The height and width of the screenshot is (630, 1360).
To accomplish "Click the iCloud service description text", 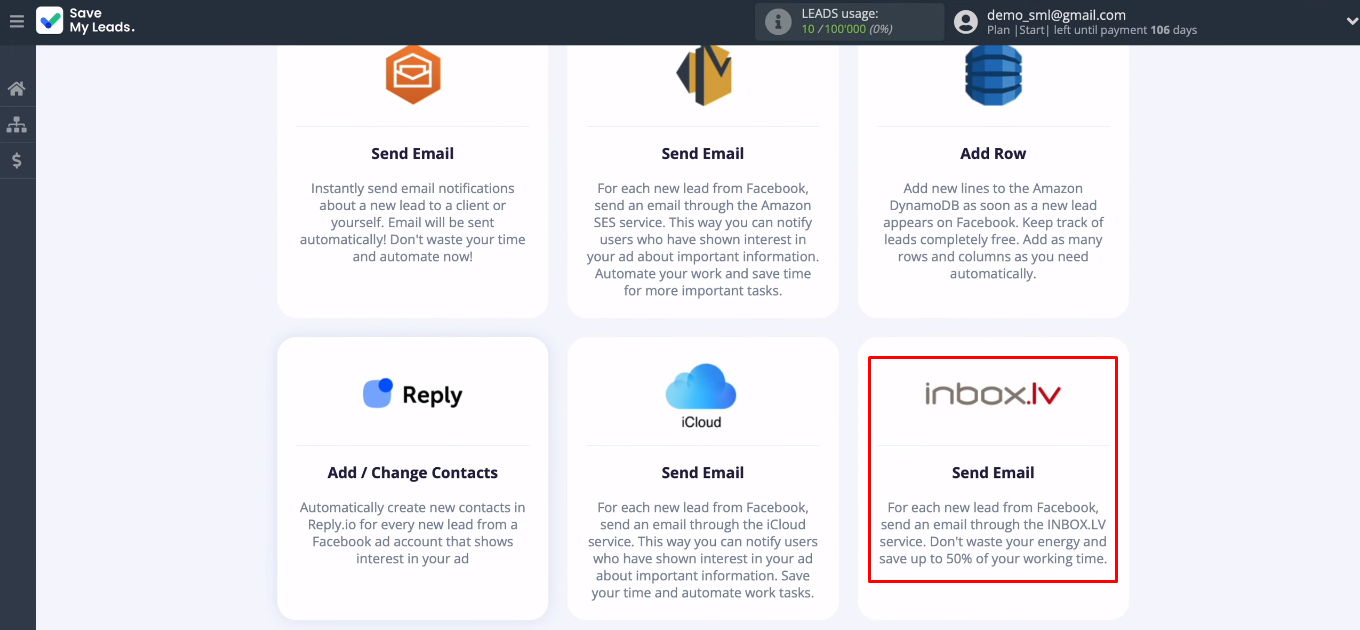I will pos(703,550).
